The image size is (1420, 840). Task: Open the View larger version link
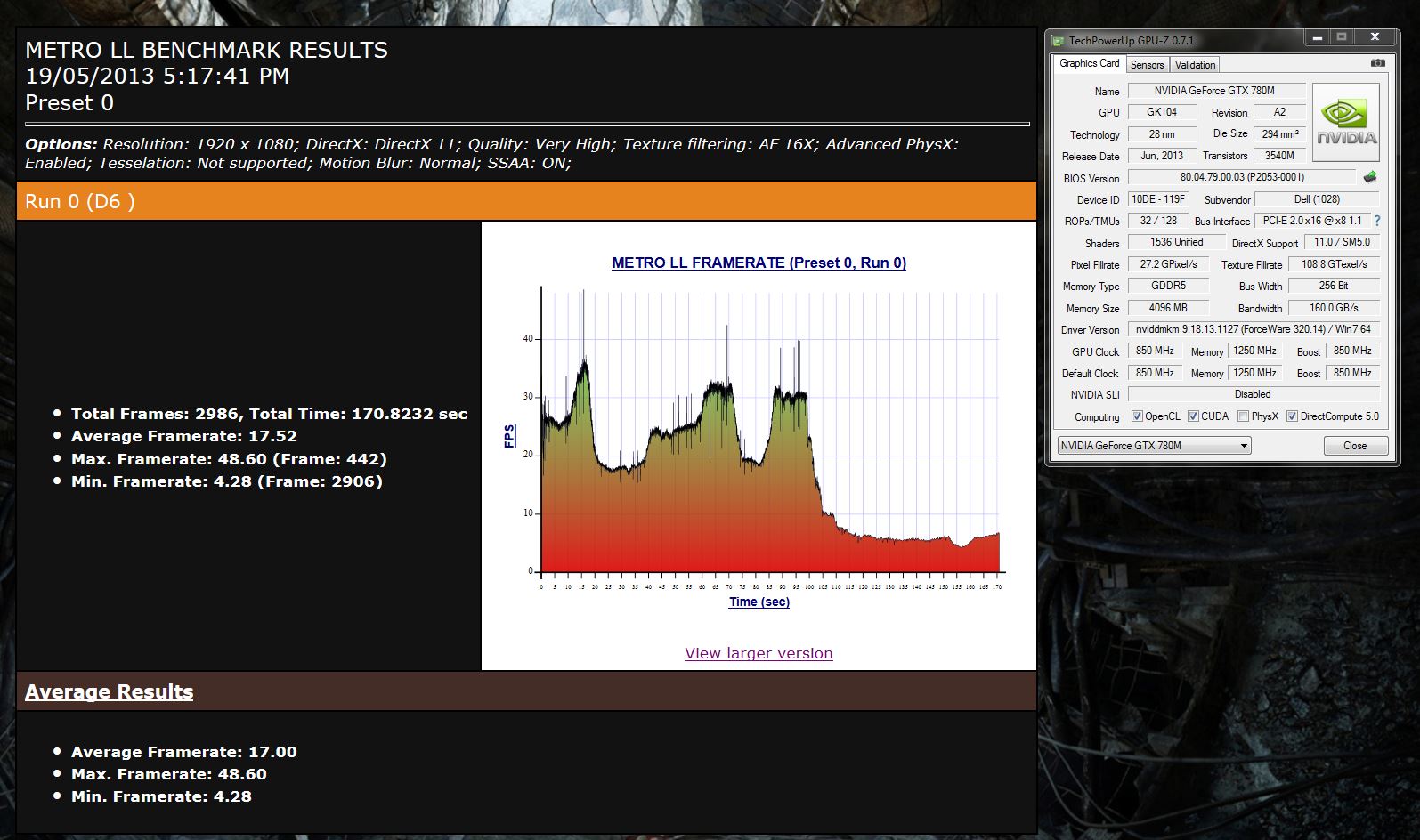pos(759,653)
